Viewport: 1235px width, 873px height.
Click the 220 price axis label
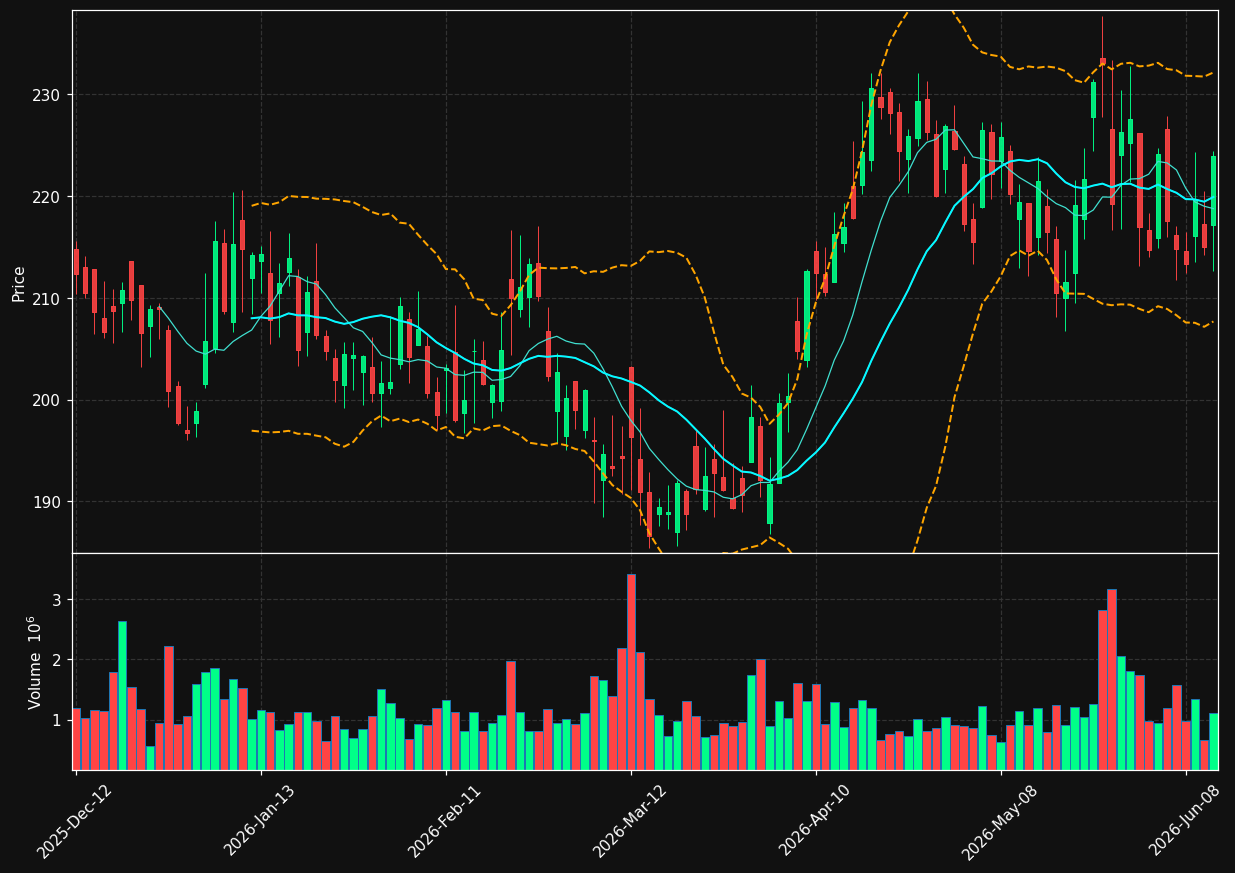[46, 197]
